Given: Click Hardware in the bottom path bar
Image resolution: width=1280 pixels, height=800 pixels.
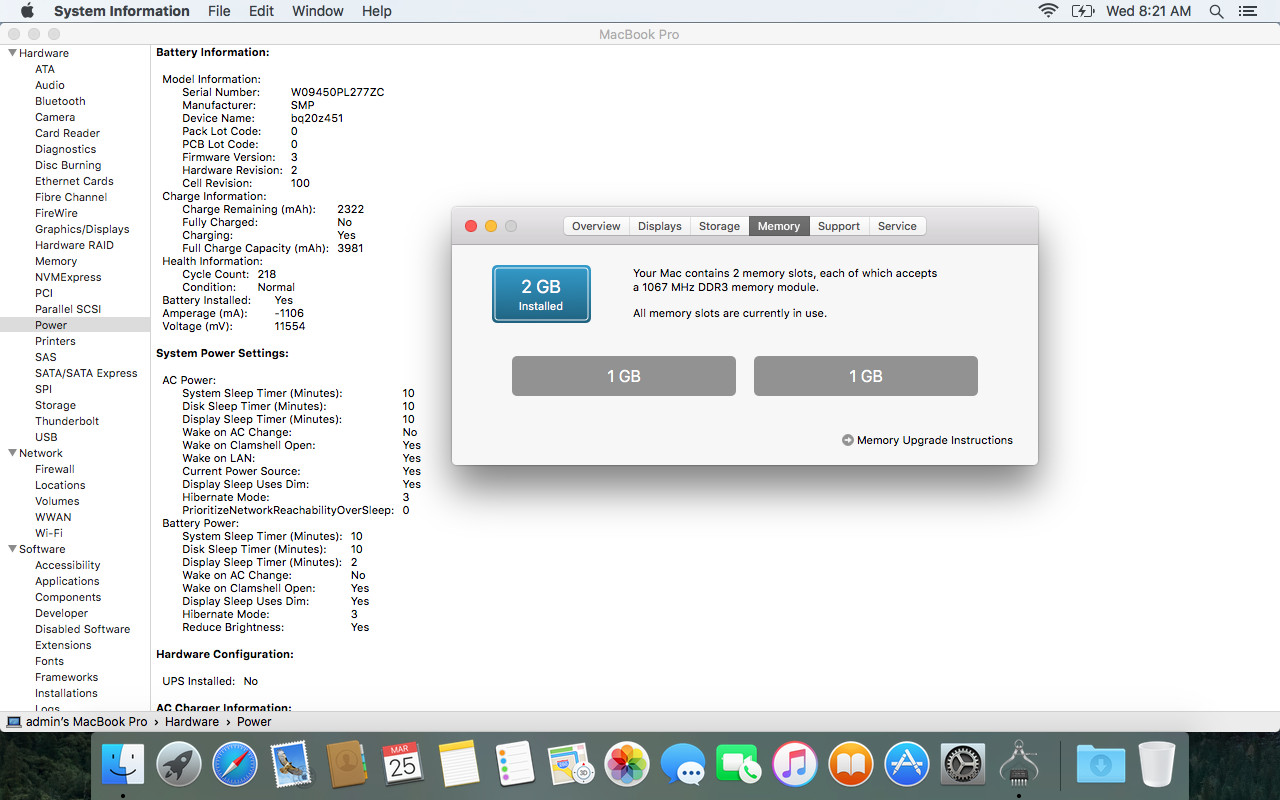Looking at the screenshot, I should click(192, 722).
